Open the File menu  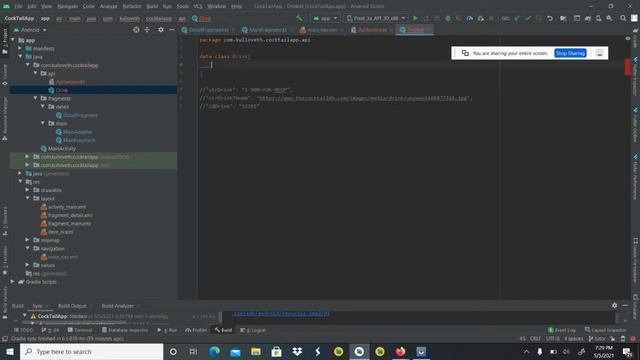(18, 6)
